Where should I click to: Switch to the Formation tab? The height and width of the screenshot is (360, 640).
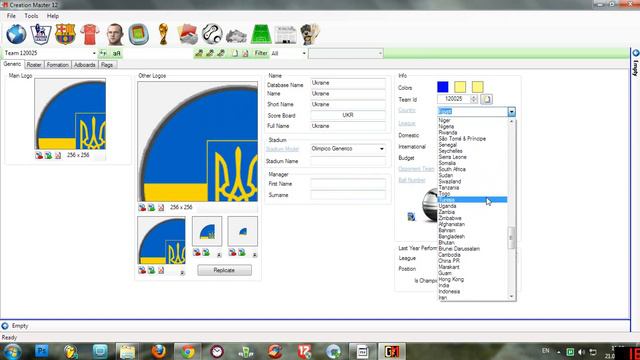(x=57, y=65)
